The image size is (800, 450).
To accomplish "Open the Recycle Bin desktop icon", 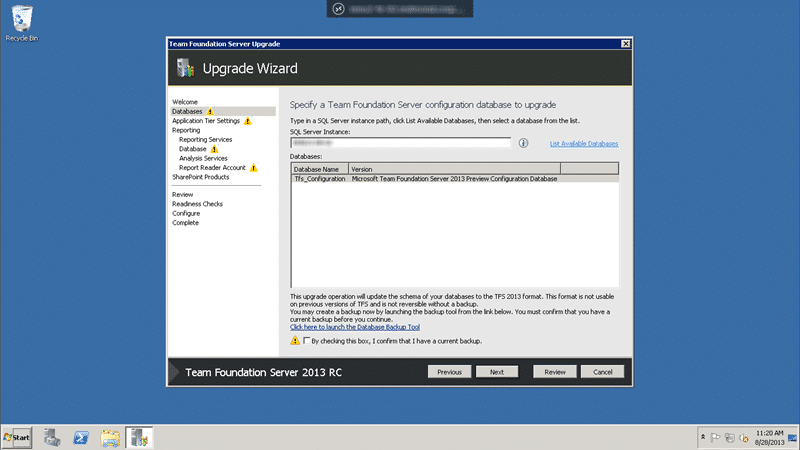I will click(x=22, y=23).
